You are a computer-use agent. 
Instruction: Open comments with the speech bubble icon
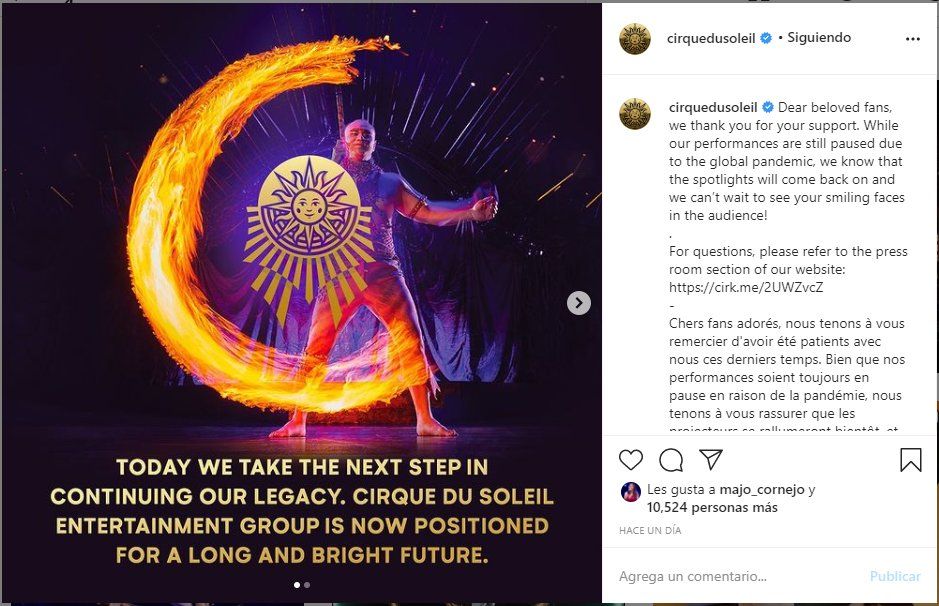click(671, 460)
